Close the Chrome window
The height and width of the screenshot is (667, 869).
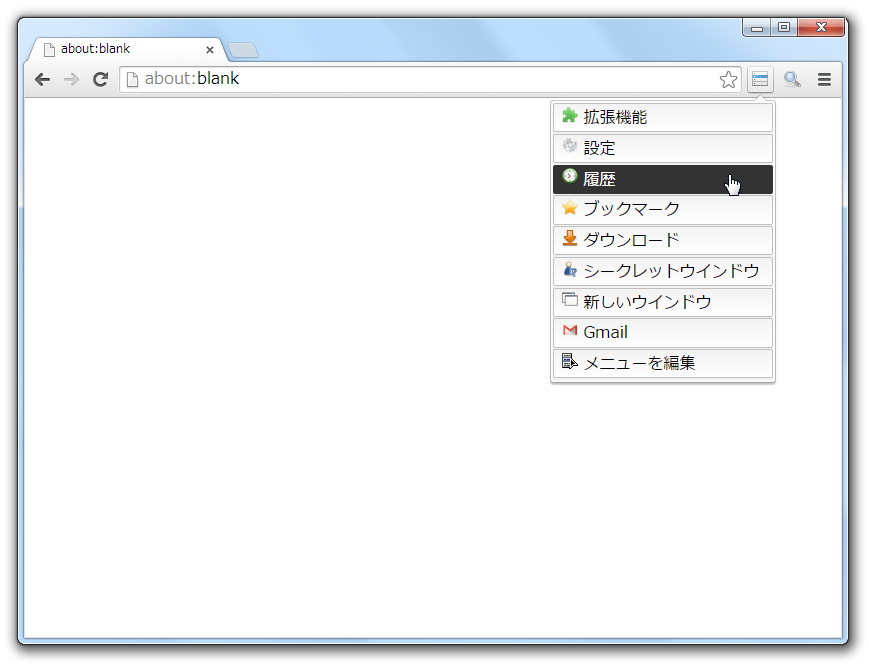821,28
